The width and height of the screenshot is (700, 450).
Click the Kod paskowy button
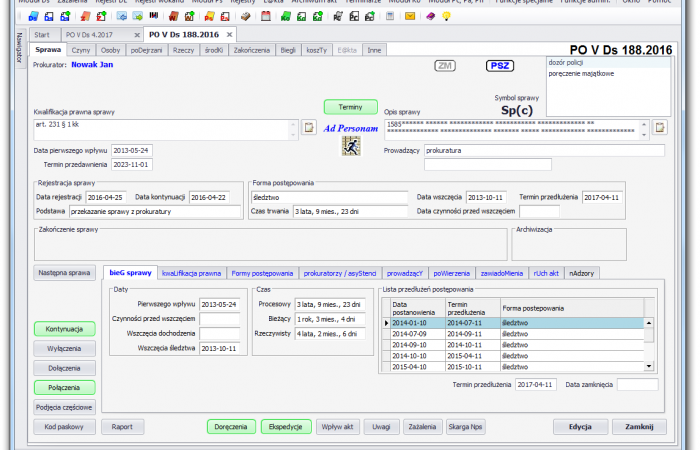[x=64, y=427]
